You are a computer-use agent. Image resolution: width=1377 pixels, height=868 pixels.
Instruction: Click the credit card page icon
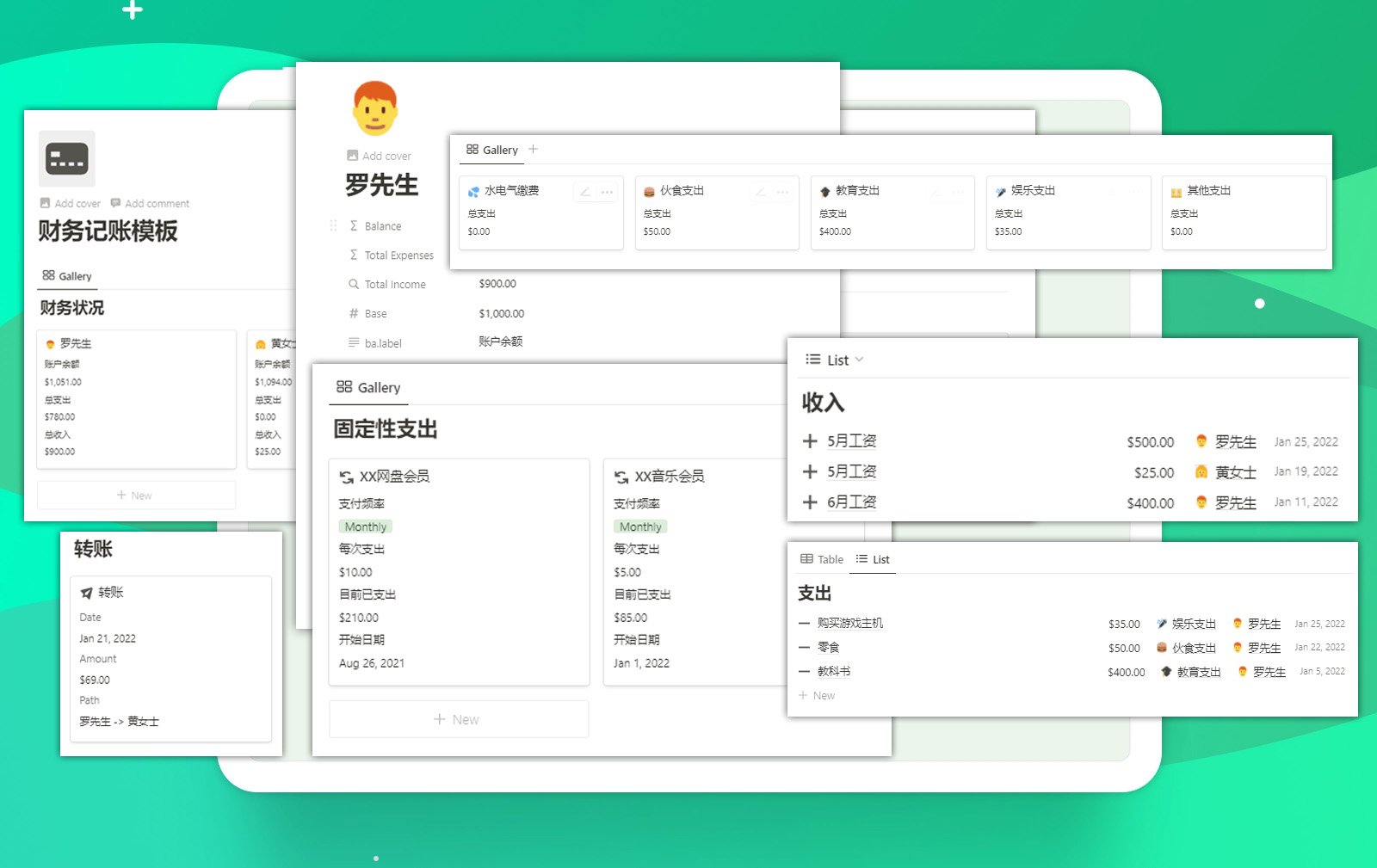(x=67, y=159)
